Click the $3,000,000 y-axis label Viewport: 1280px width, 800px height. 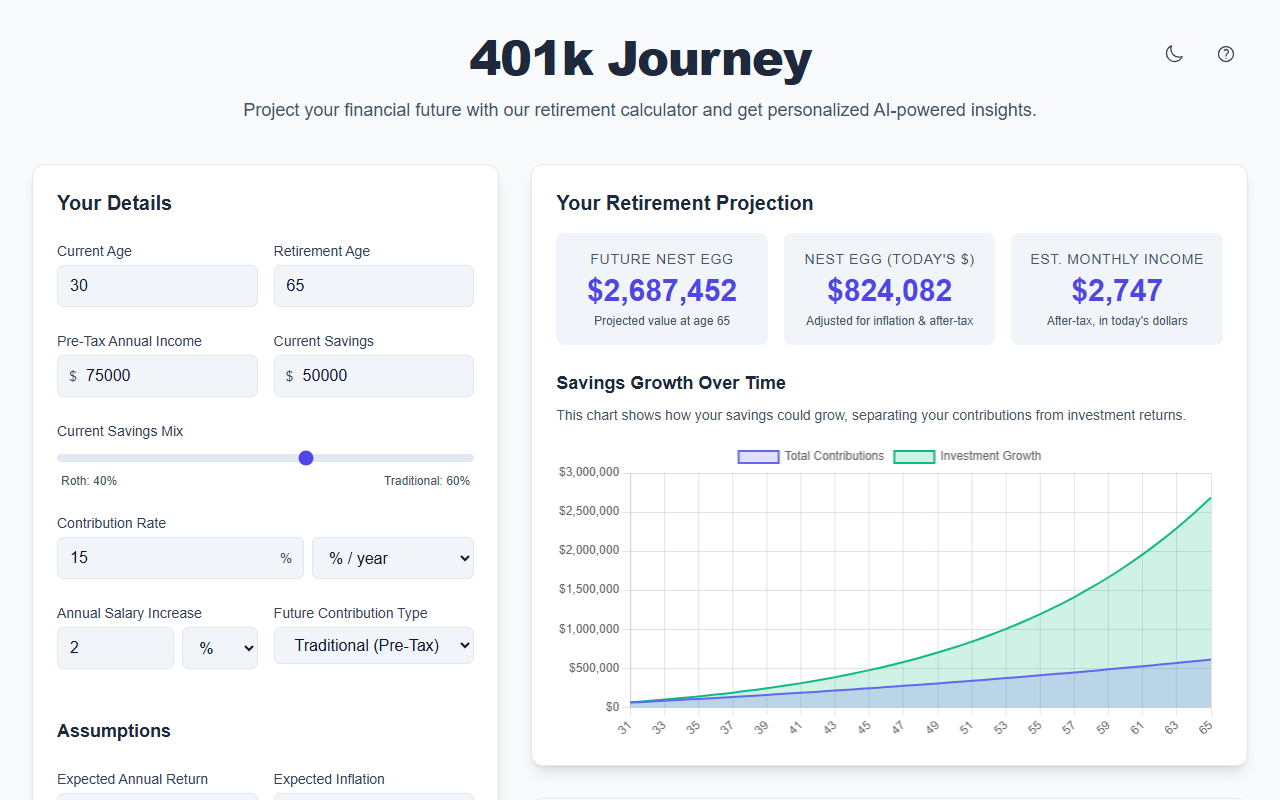tap(589, 472)
